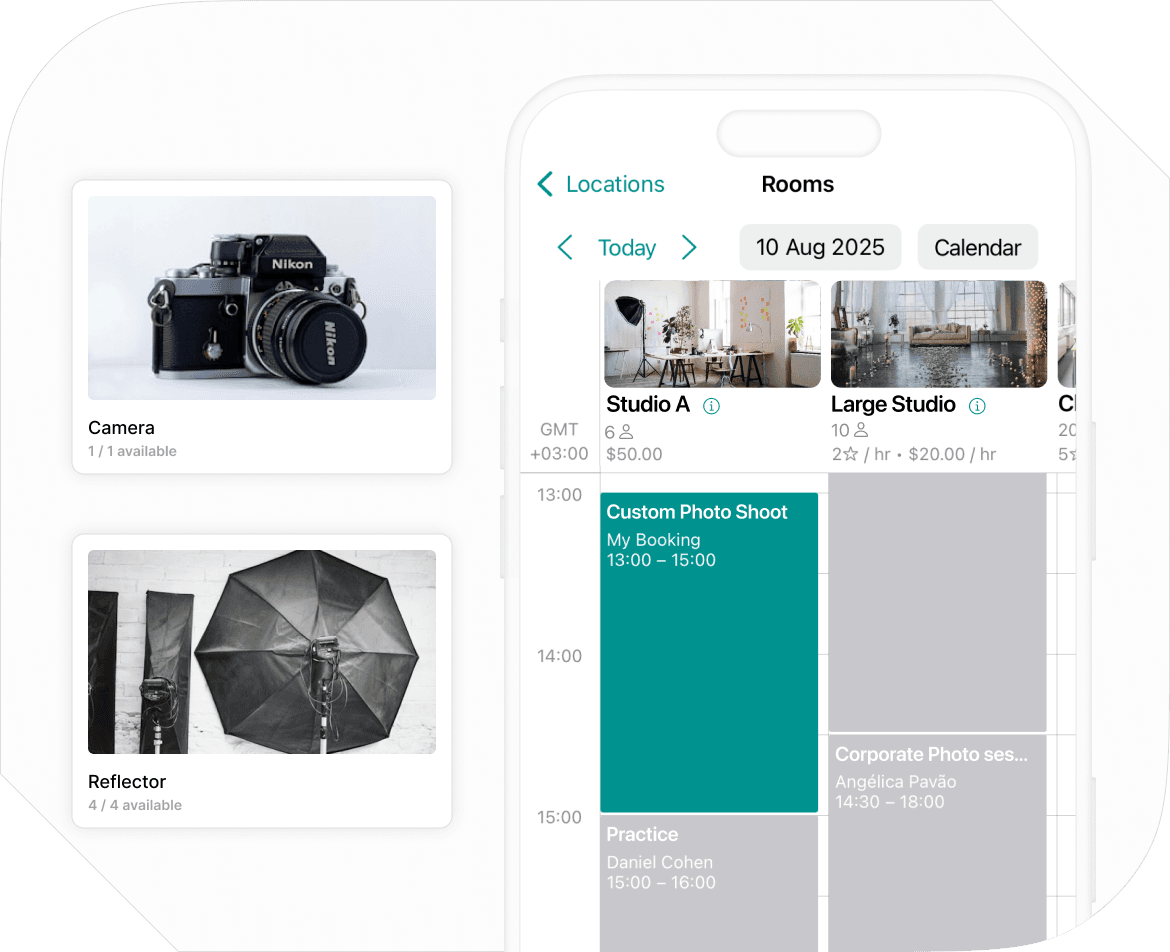The height and width of the screenshot is (952, 1170).
Task: Open the Studio A info icon
Action: pyautogui.click(x=711, y=405)
